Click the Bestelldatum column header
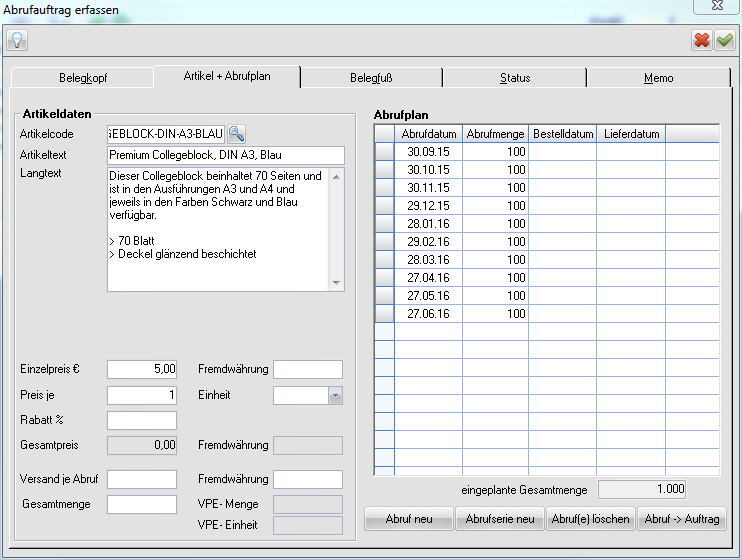This screenshot has width=742, height=560. point(563,134)
